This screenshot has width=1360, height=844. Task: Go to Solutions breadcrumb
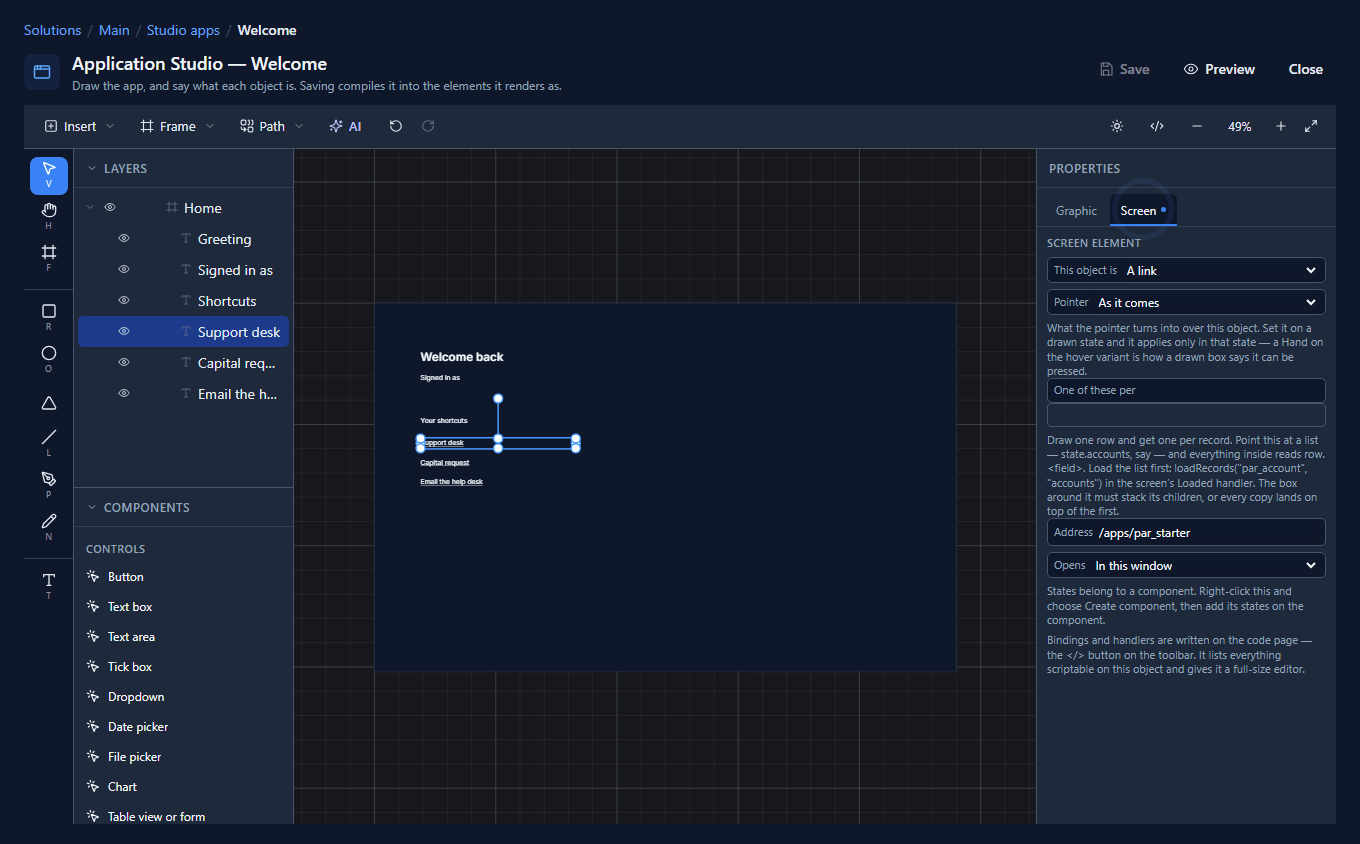(x=53, y=31)
